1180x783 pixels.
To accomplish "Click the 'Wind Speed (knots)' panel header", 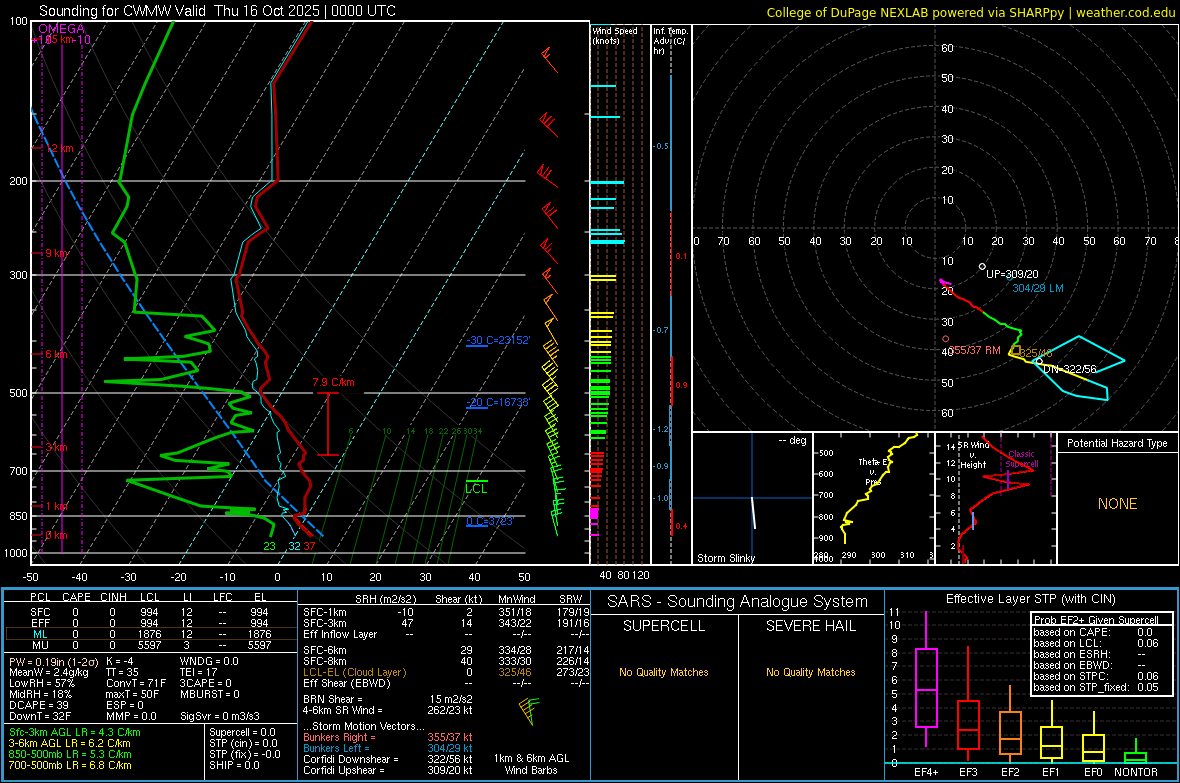I will 615,35.
